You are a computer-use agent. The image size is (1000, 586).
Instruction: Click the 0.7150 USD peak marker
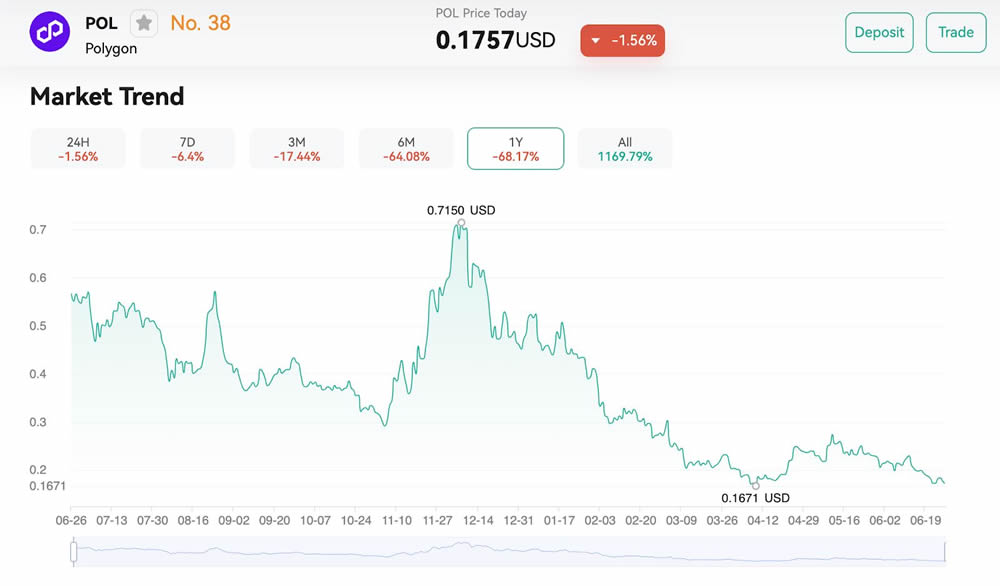[461, 222]
